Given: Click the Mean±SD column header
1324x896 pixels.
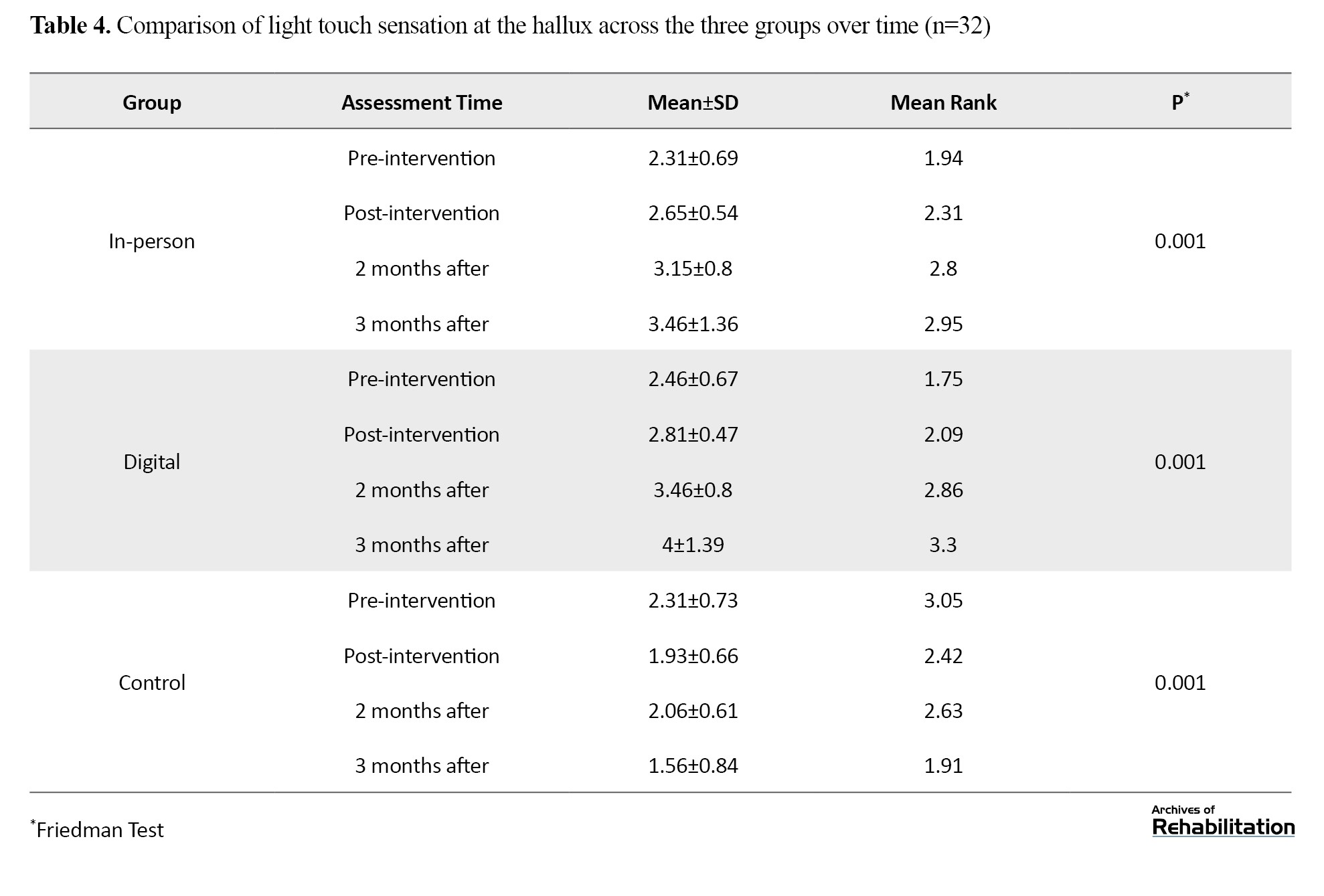Looking at the screenshot, I should click(x=693, y=102).
